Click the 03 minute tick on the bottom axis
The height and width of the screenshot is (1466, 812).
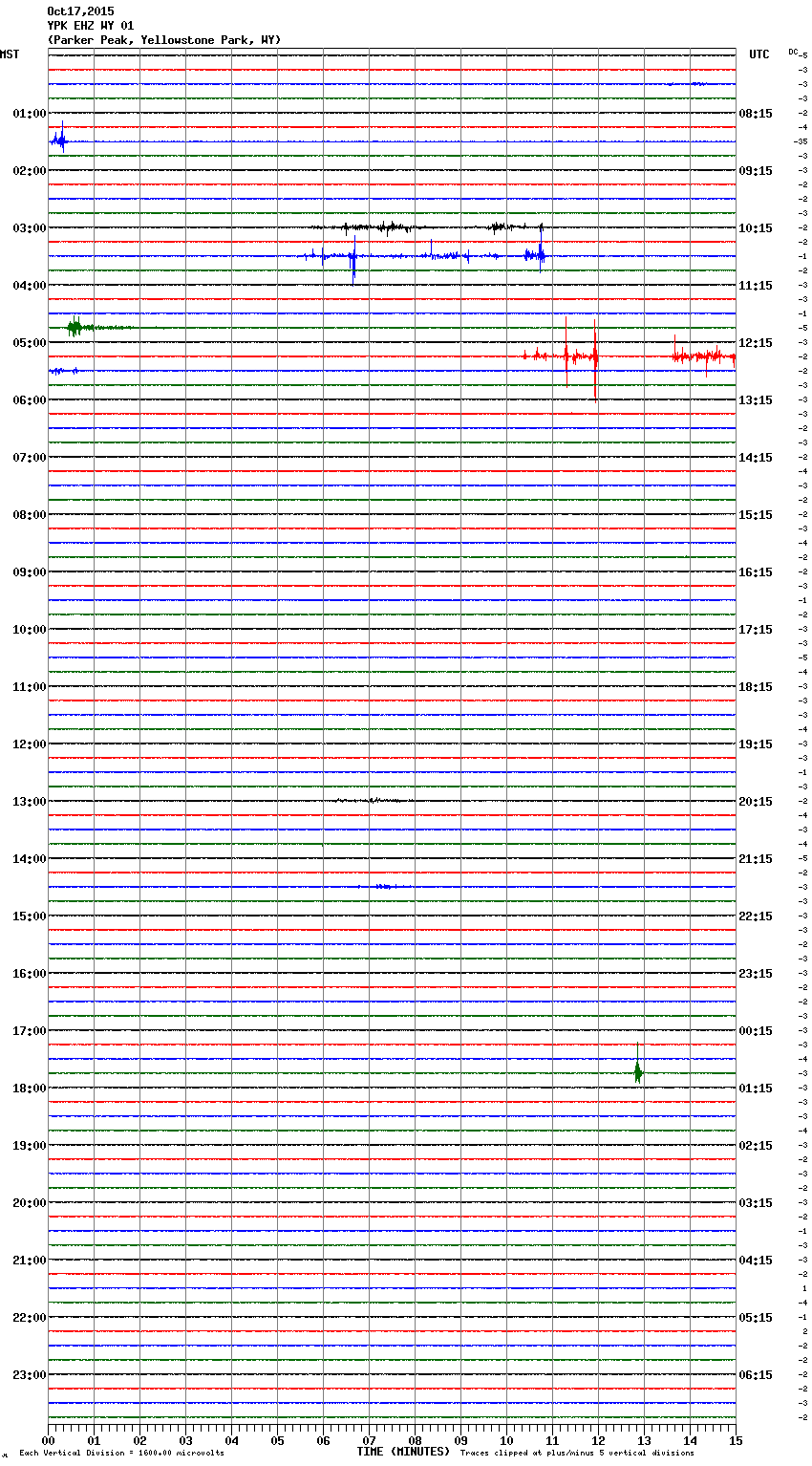(x=185, y=1440)
